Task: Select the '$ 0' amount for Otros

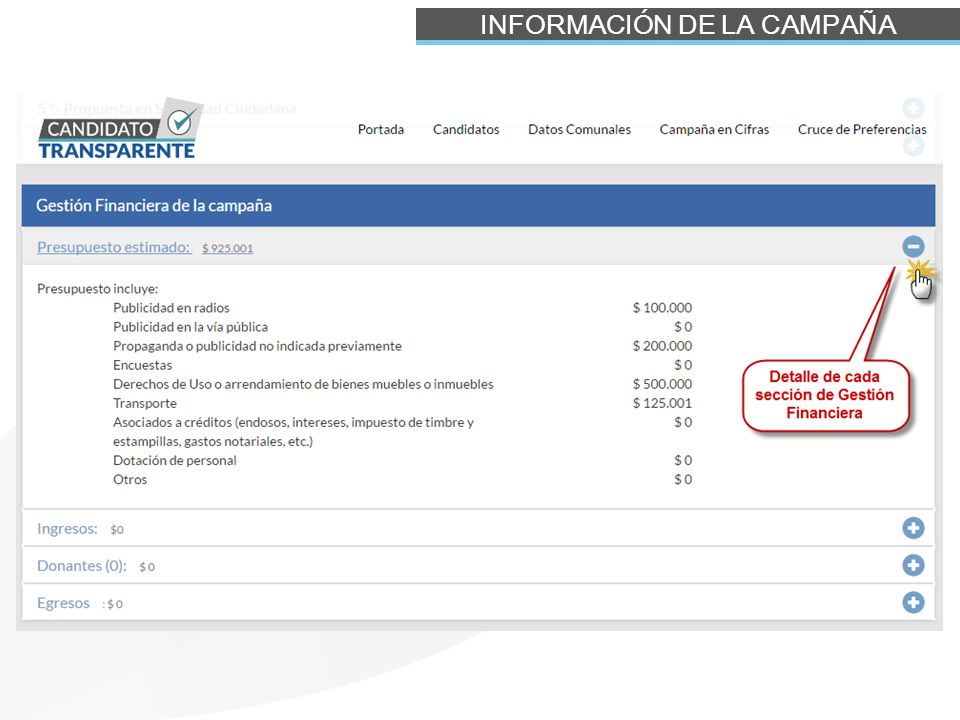Action: point(683,479)
